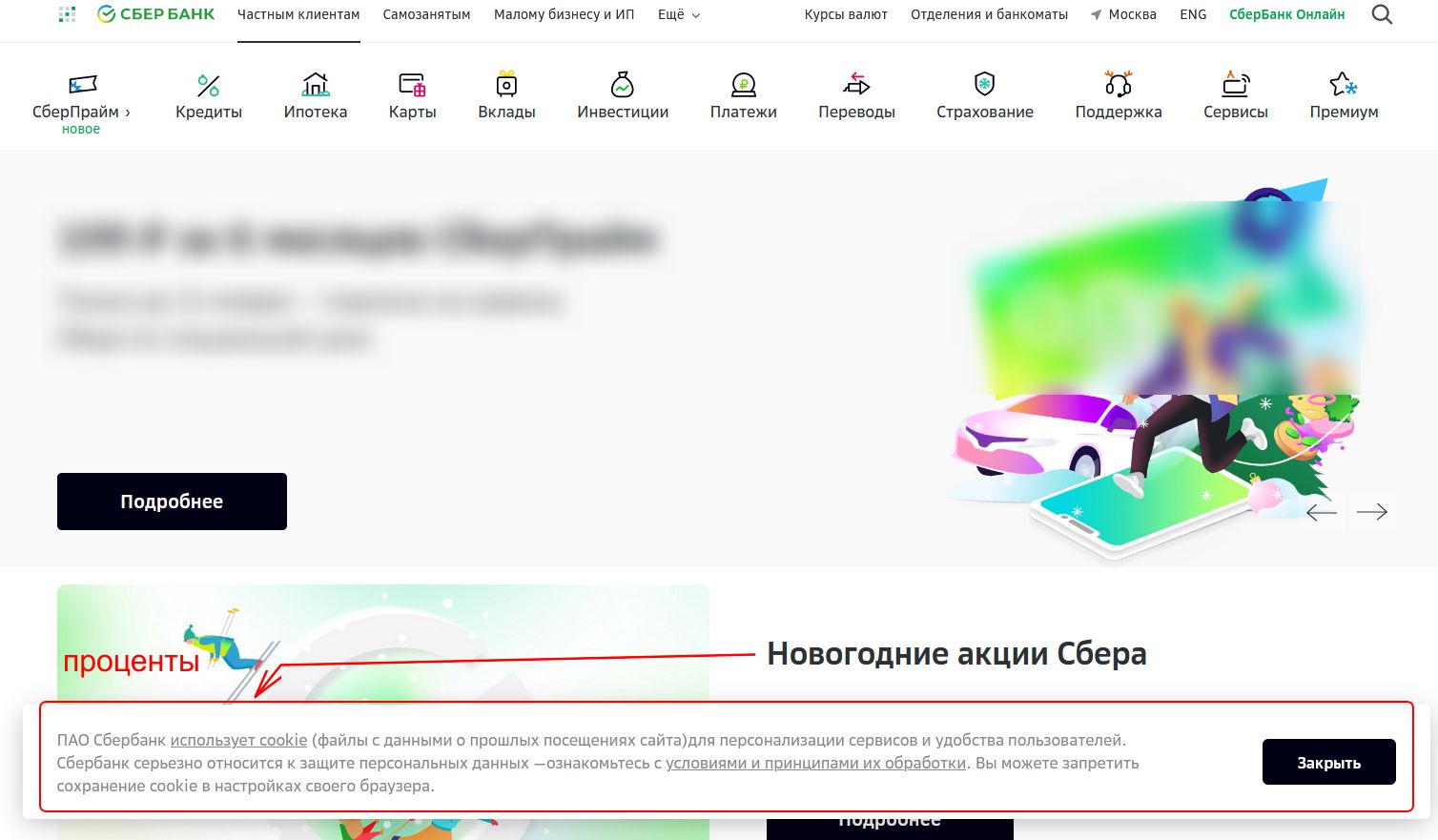Click the green Sber checkmark logo
1438x840 pixels.
click(106, 14)
